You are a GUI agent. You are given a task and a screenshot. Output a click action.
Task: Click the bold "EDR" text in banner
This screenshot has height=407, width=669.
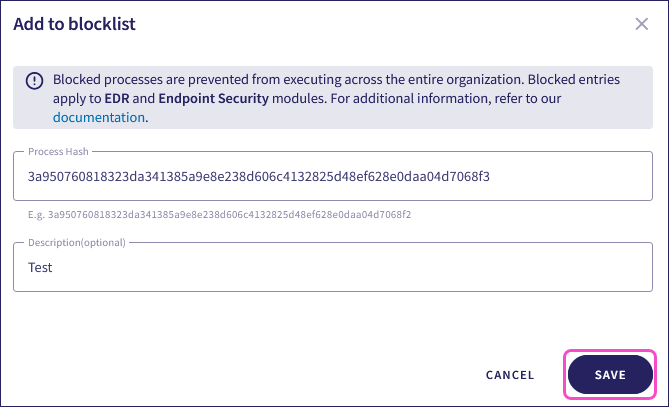tap(118, 100)
